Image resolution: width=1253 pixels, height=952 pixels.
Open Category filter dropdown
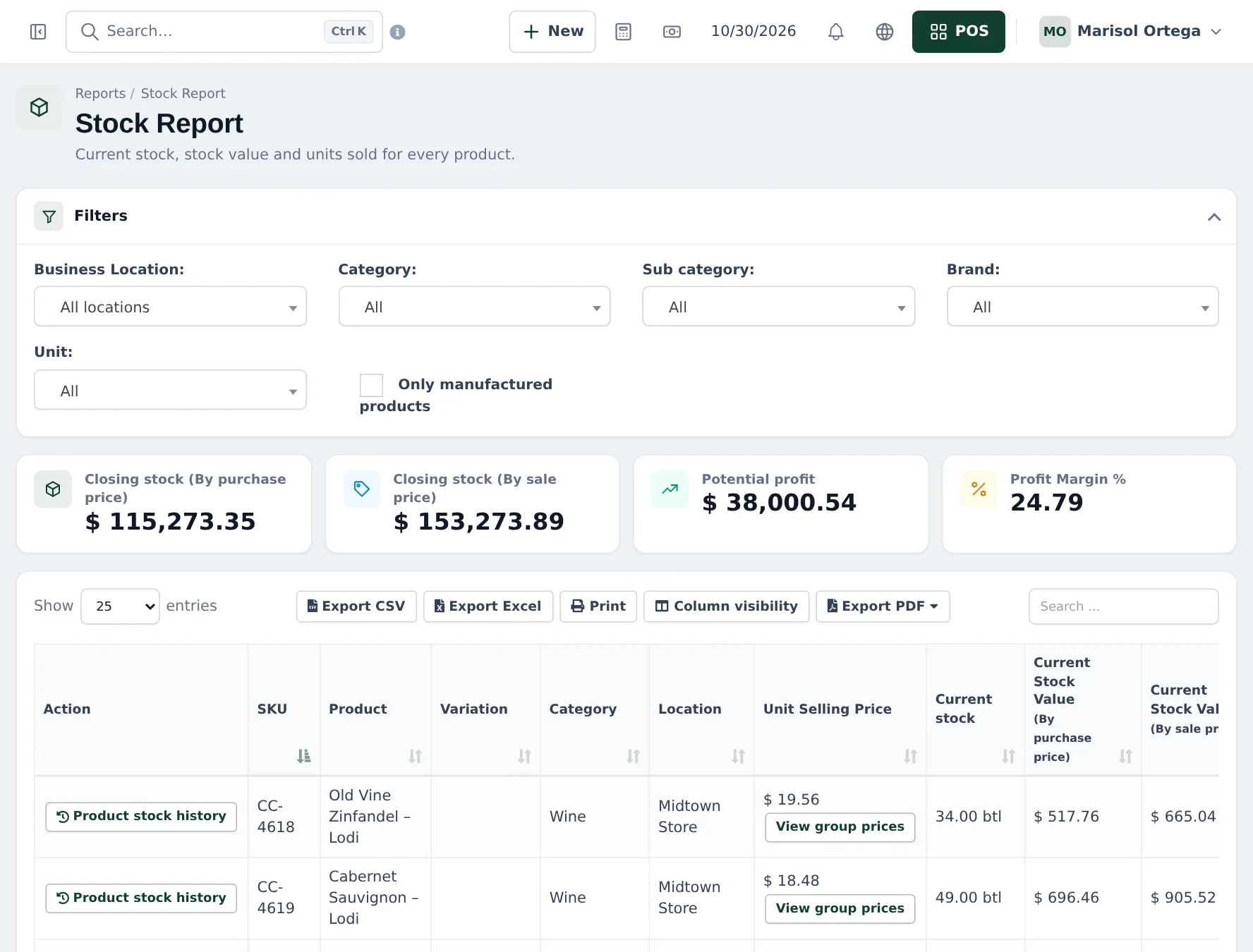click(x=474, y=306)
